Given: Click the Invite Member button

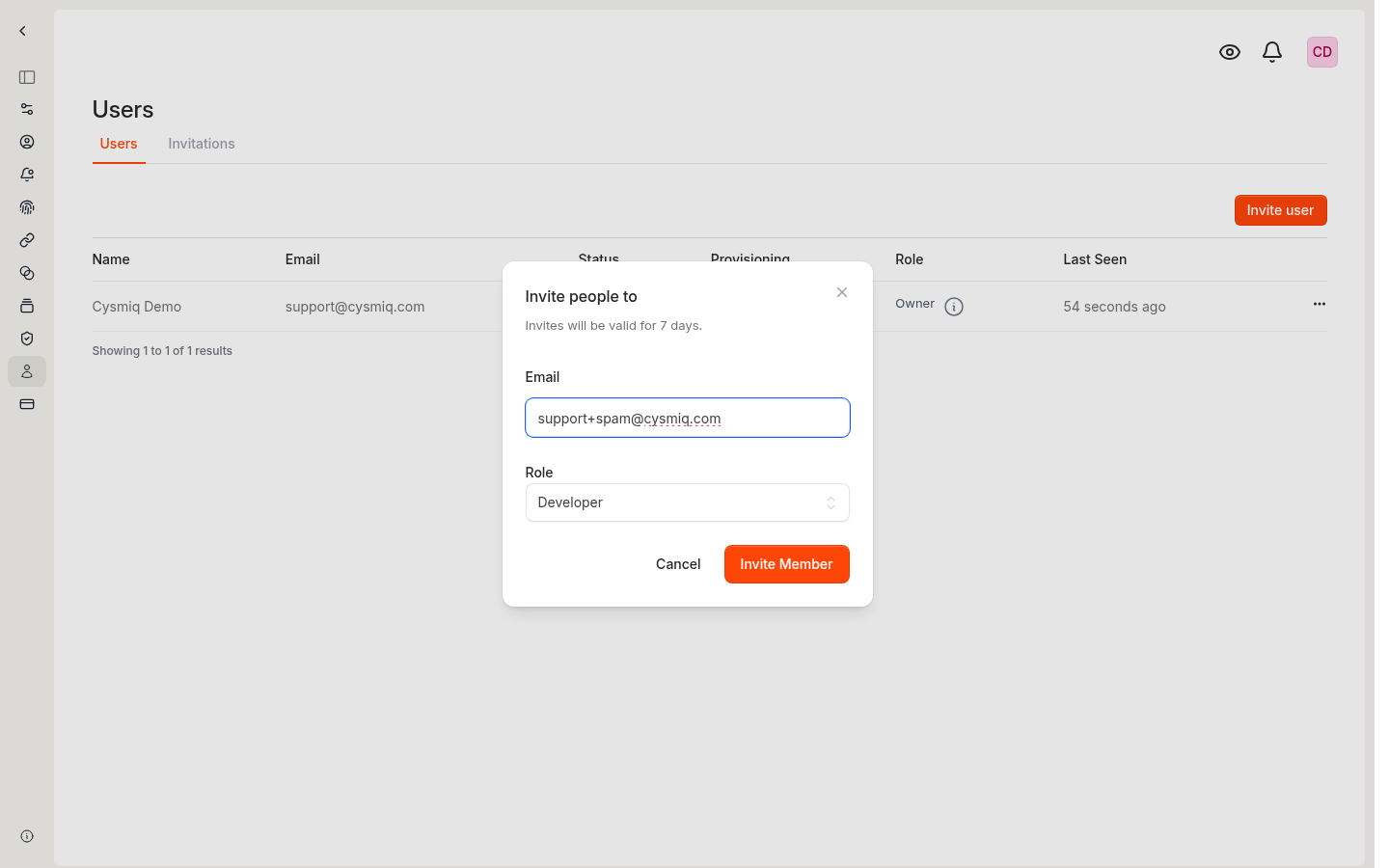Looking at the screenshot, I should (x=786, y=563).
